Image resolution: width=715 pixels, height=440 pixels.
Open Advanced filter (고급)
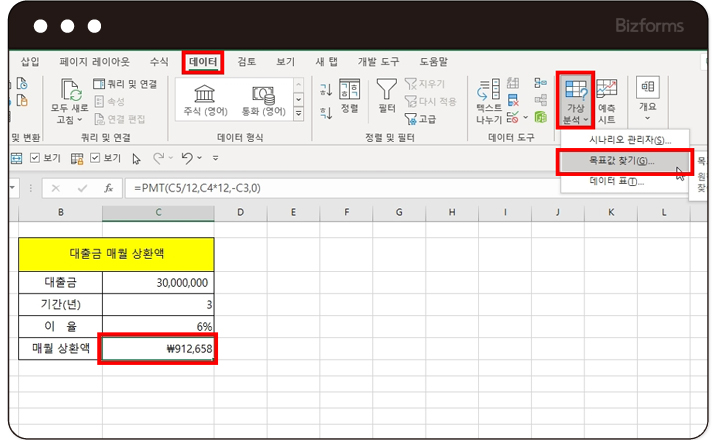tap(420, 119)
